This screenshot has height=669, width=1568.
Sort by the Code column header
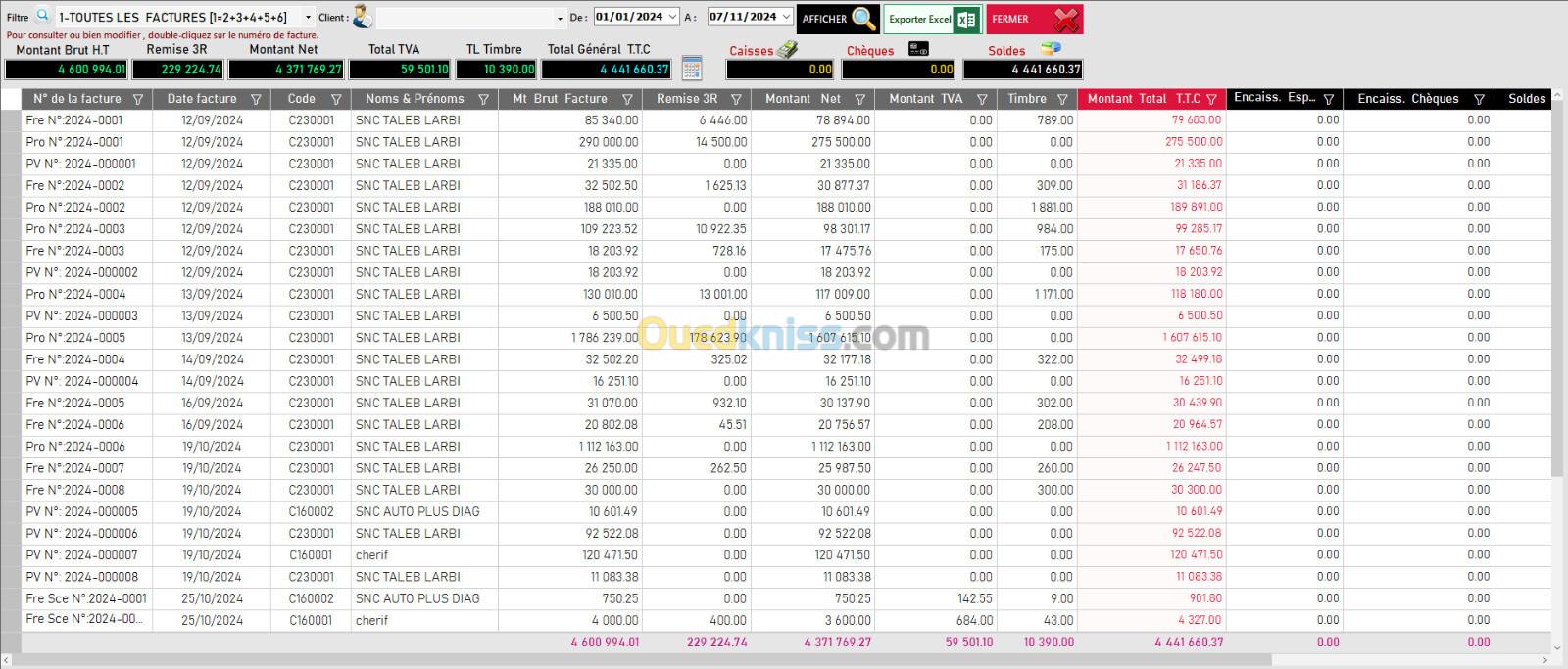coord(302,99)
